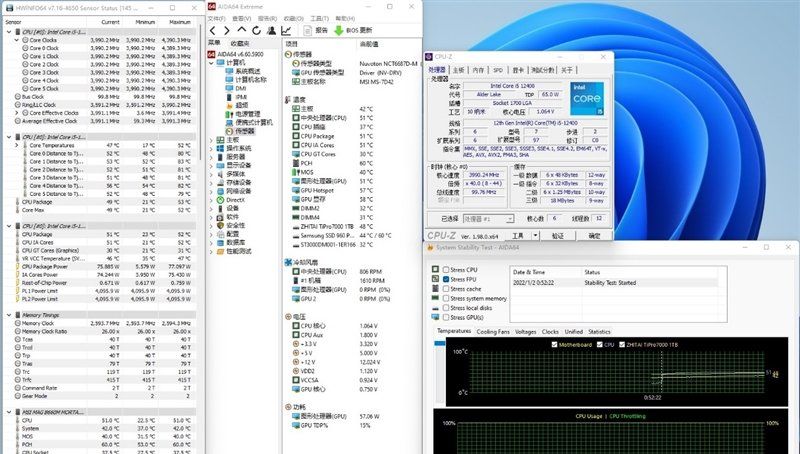Click the AIDA64 back navigation arrow
800x454 pixels.
pos(213,30)
